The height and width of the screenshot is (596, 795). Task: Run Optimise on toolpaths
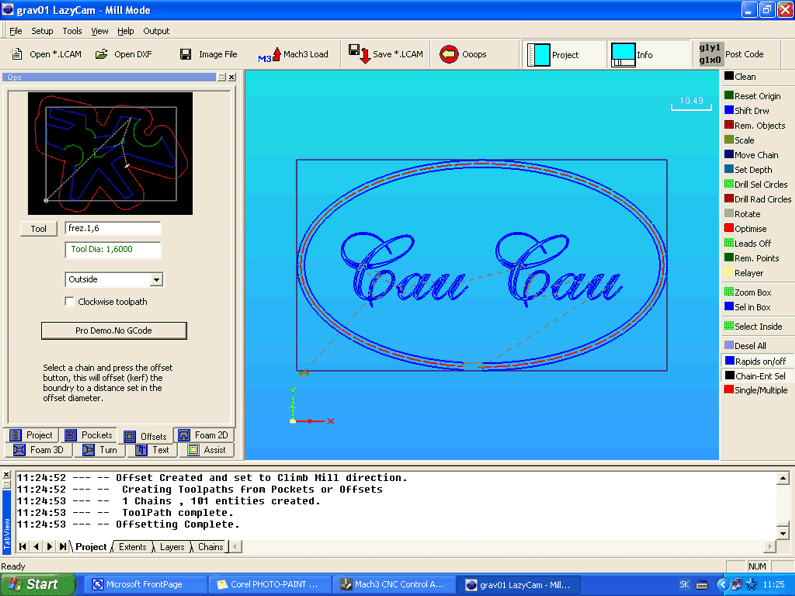click(745, 228)
